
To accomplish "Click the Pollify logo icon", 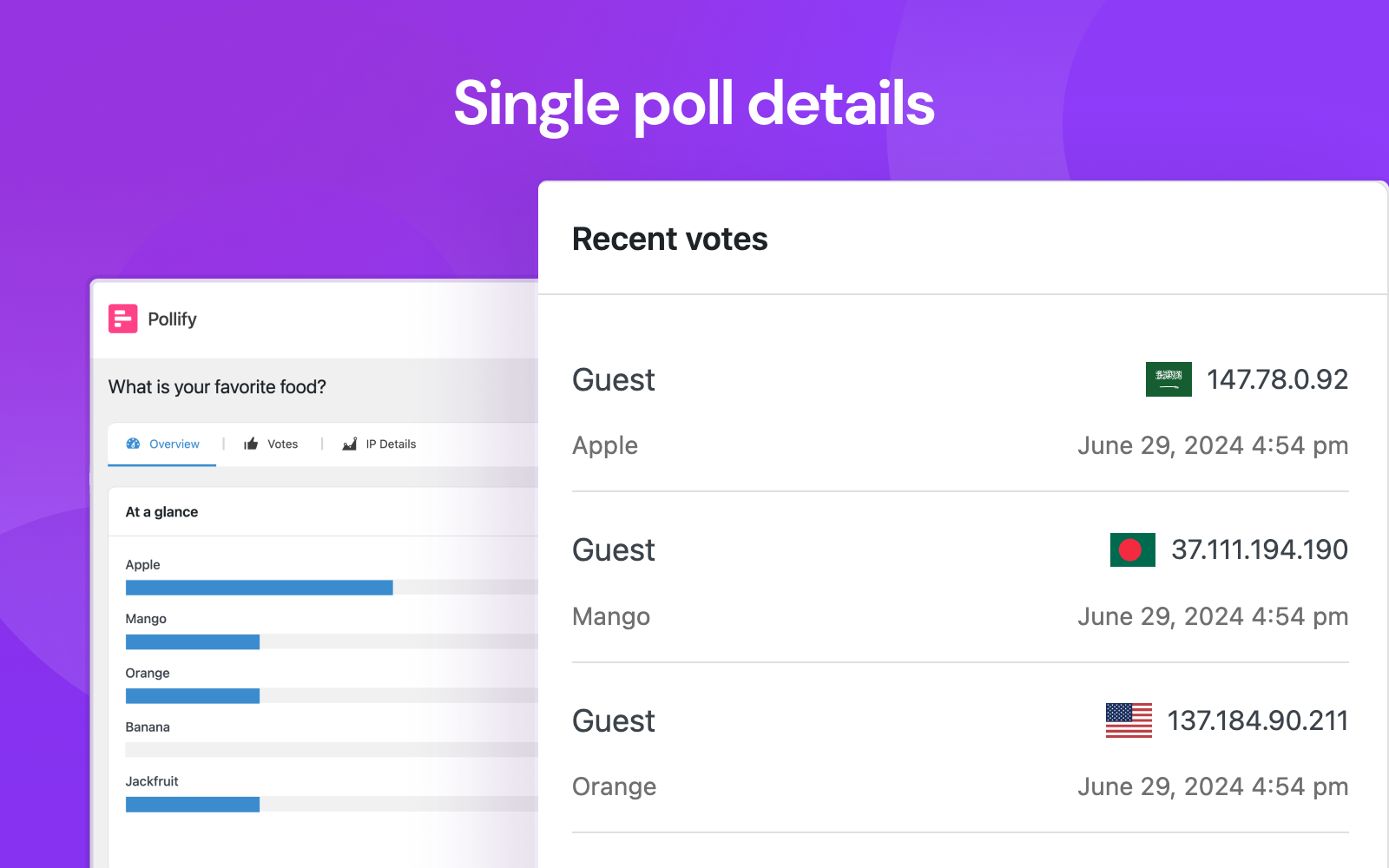I will point(122,319).
